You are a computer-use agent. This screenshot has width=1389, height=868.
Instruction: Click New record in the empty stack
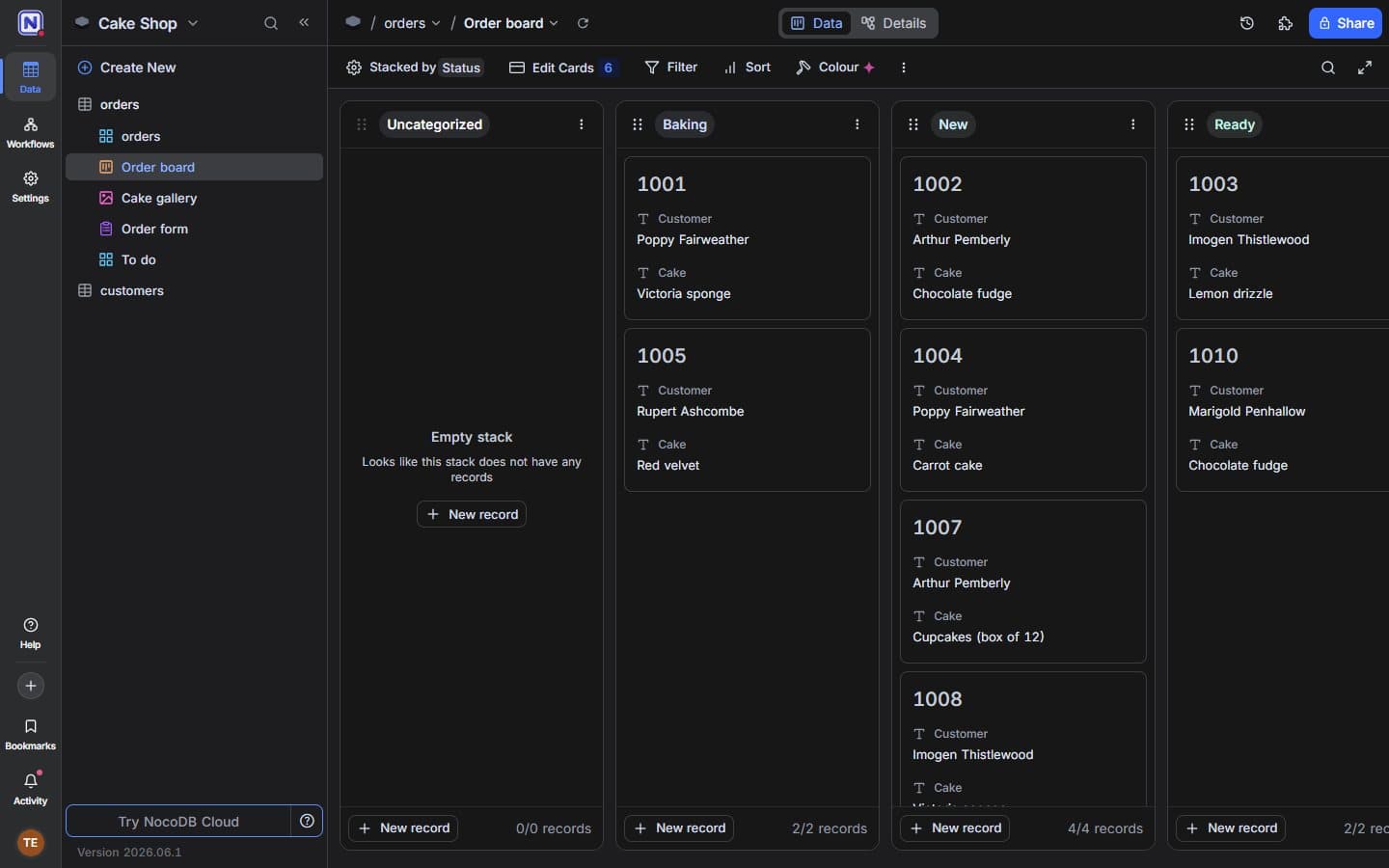coord(472,514)
